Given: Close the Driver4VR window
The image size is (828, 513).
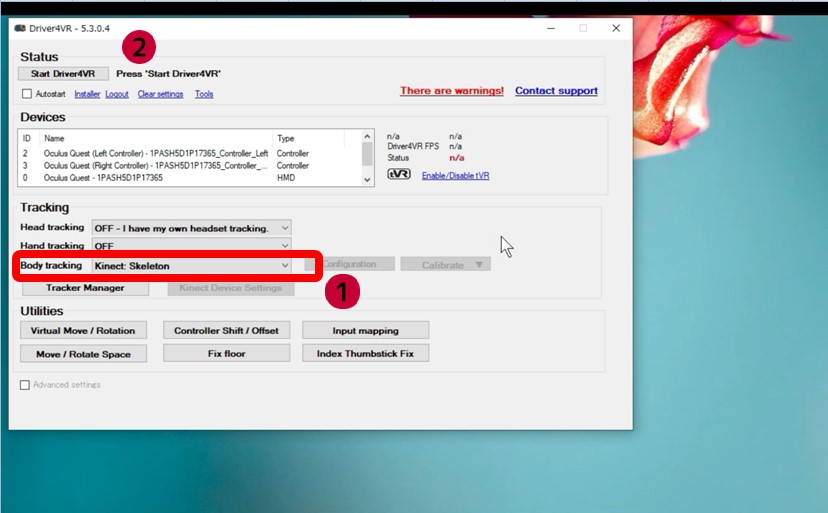Looking at the screenshot, I should (616, 29).
